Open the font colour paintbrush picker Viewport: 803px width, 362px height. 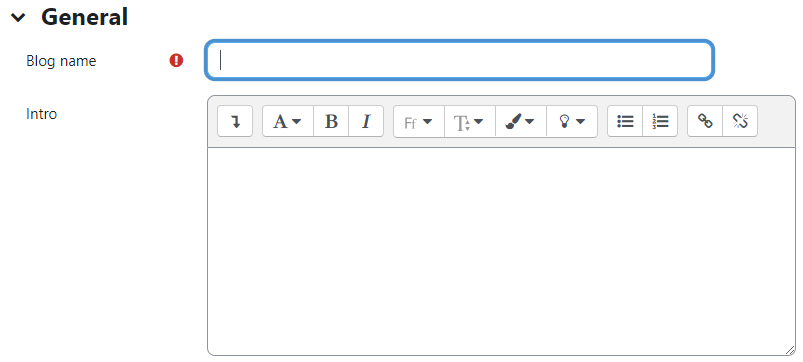pos(521,122)
